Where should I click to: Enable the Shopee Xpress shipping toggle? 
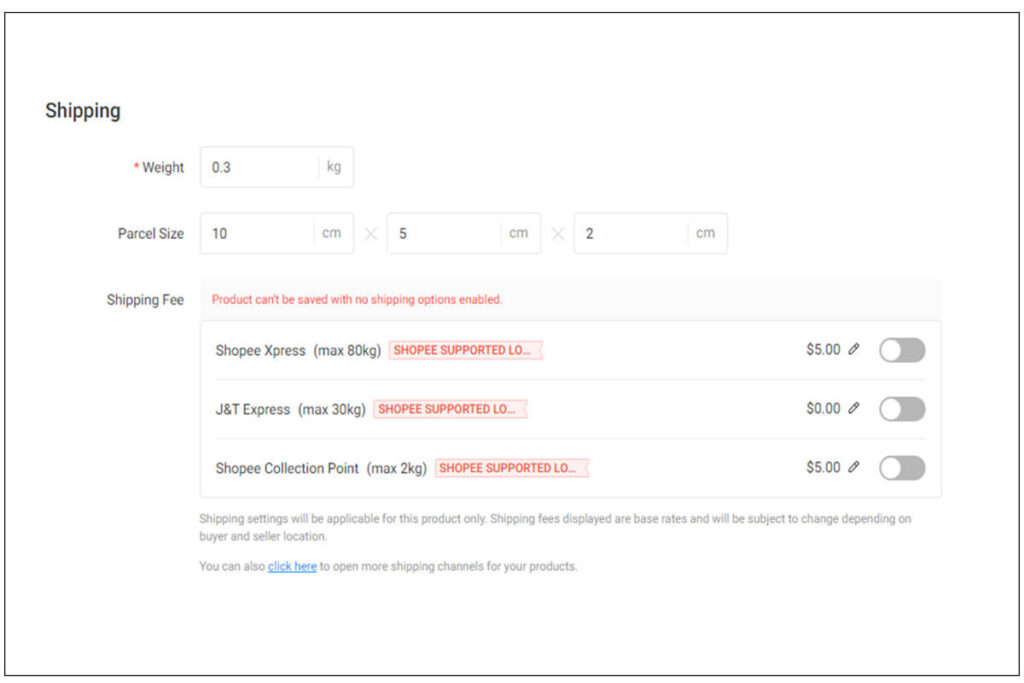901,350
